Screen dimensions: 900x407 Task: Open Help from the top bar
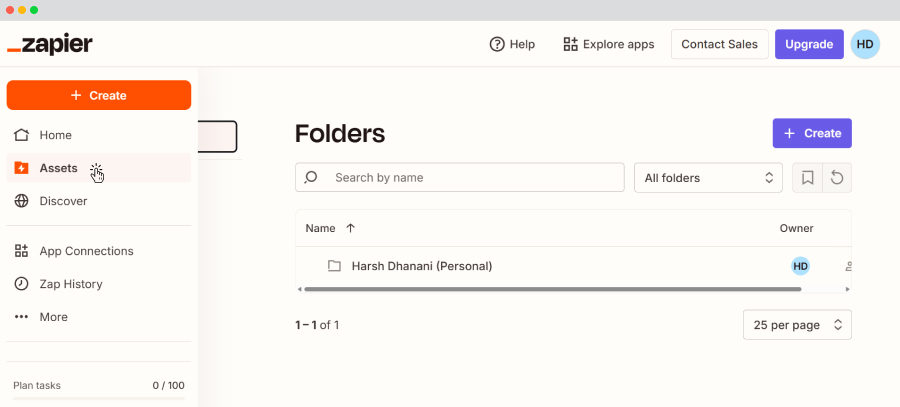coord(512,44)
